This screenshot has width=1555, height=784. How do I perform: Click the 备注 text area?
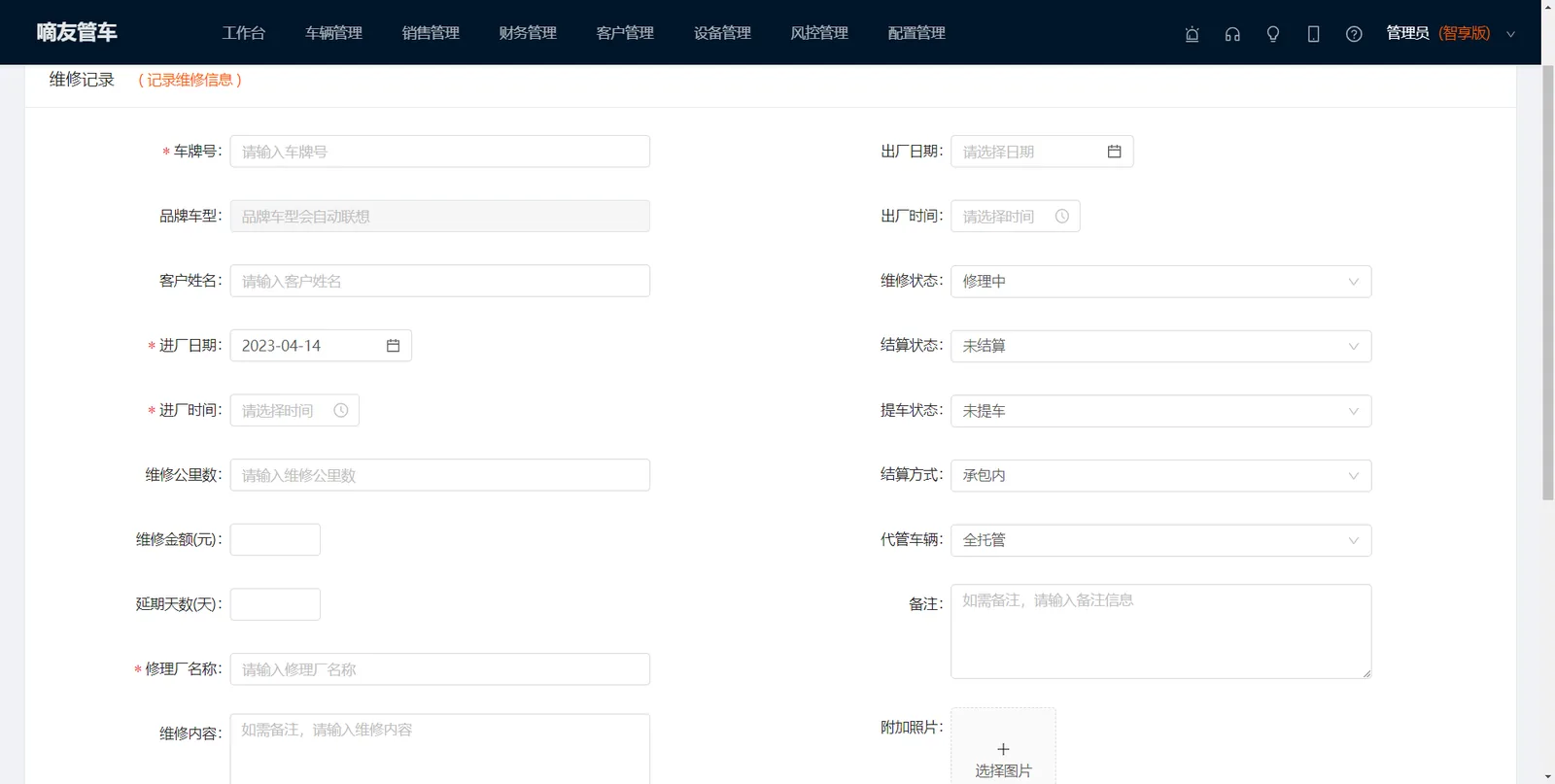coord(1161,631)
